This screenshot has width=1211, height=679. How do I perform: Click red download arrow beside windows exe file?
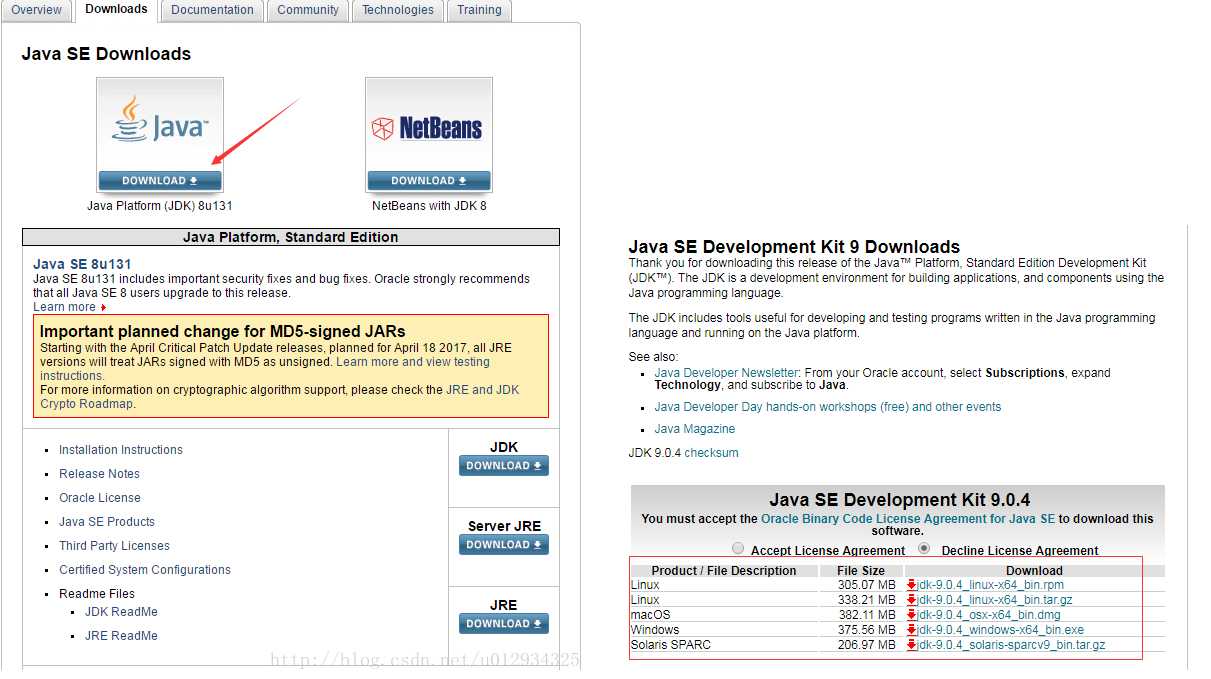click(x=911, y=630)
